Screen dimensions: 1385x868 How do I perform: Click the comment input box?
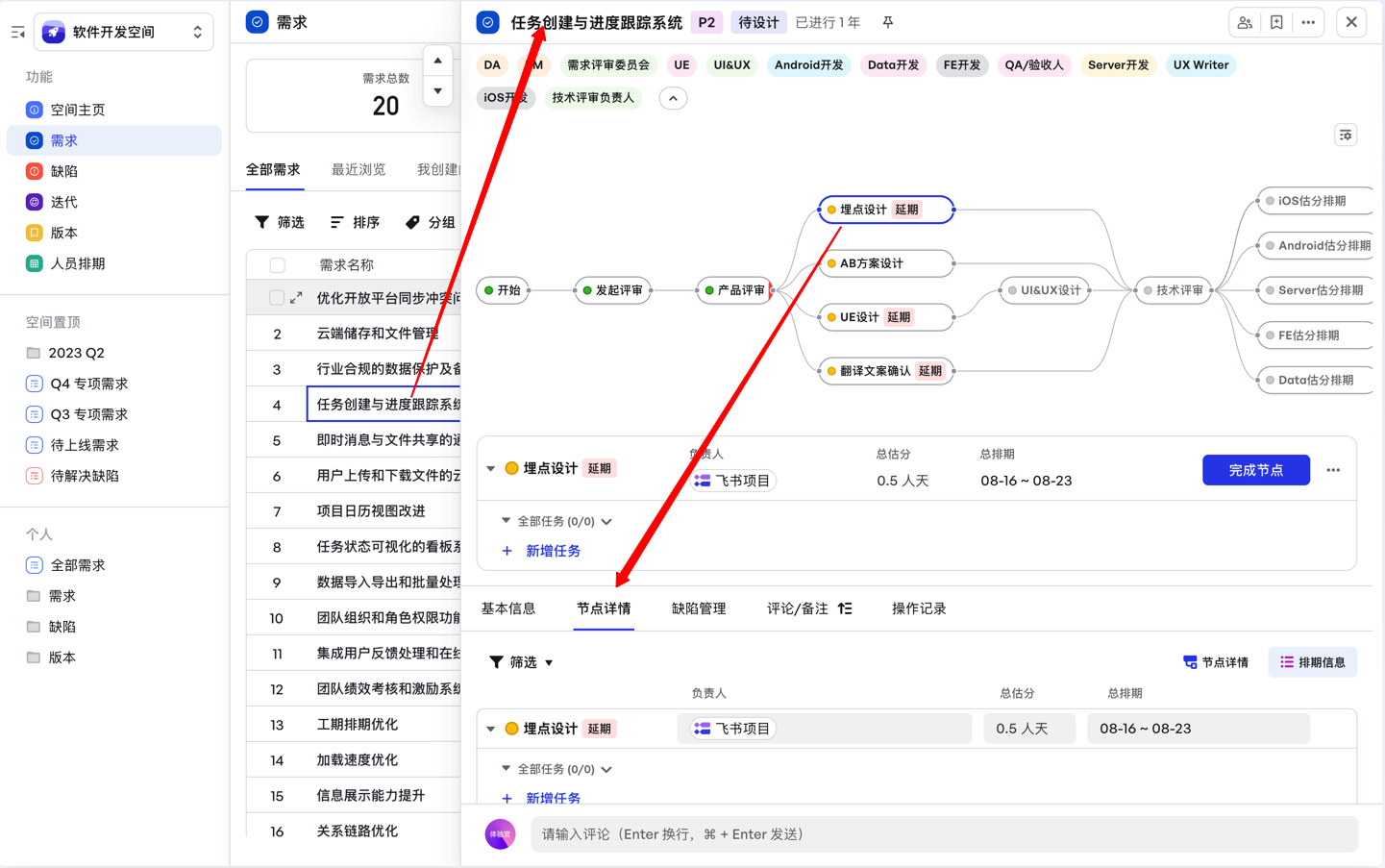click(944, 834)
